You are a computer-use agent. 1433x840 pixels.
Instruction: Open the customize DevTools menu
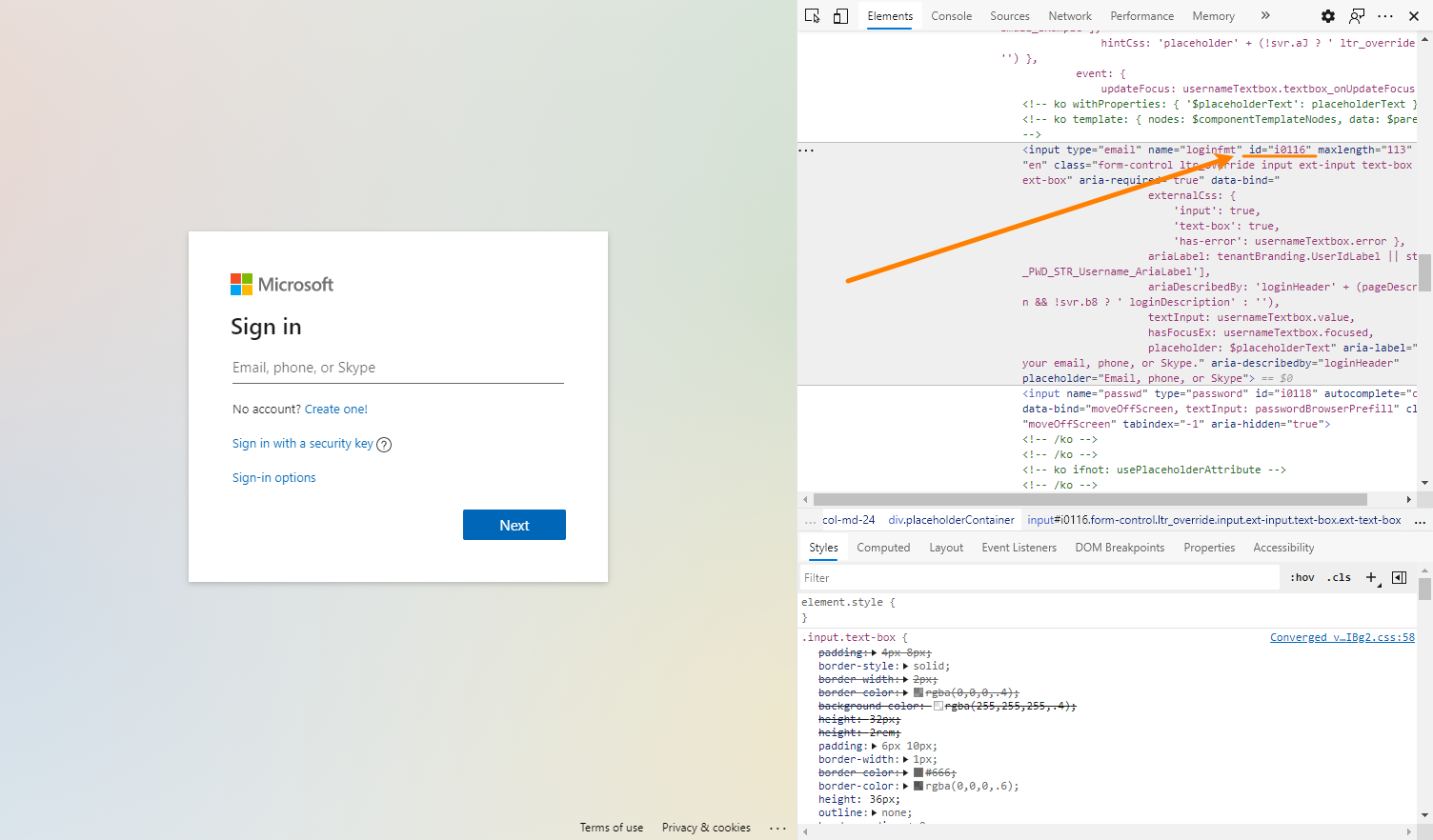point(1385,15)
